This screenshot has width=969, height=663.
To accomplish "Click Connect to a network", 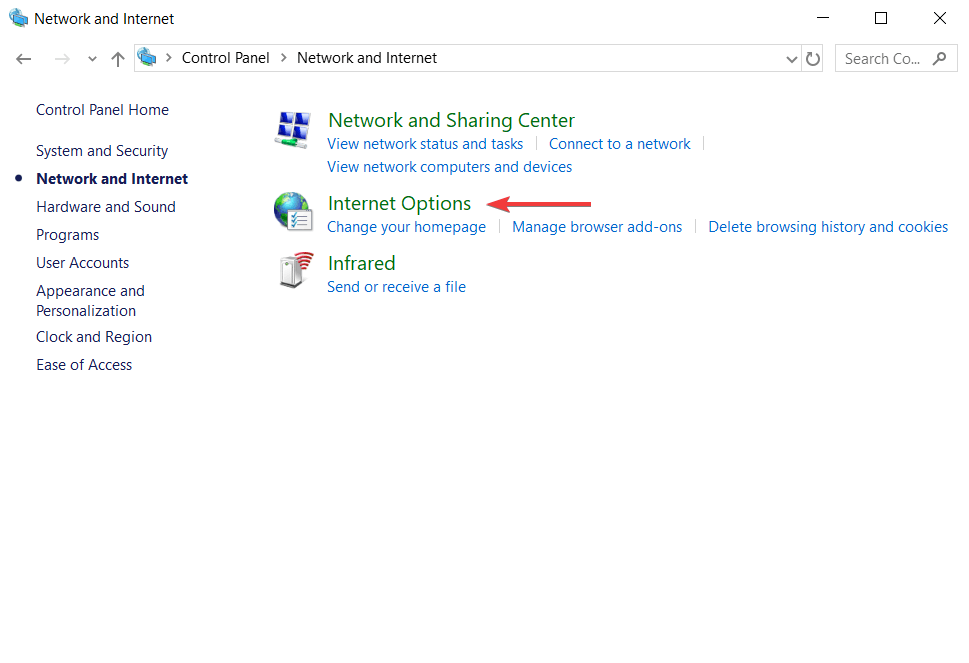I will click(x=620, y=144).
